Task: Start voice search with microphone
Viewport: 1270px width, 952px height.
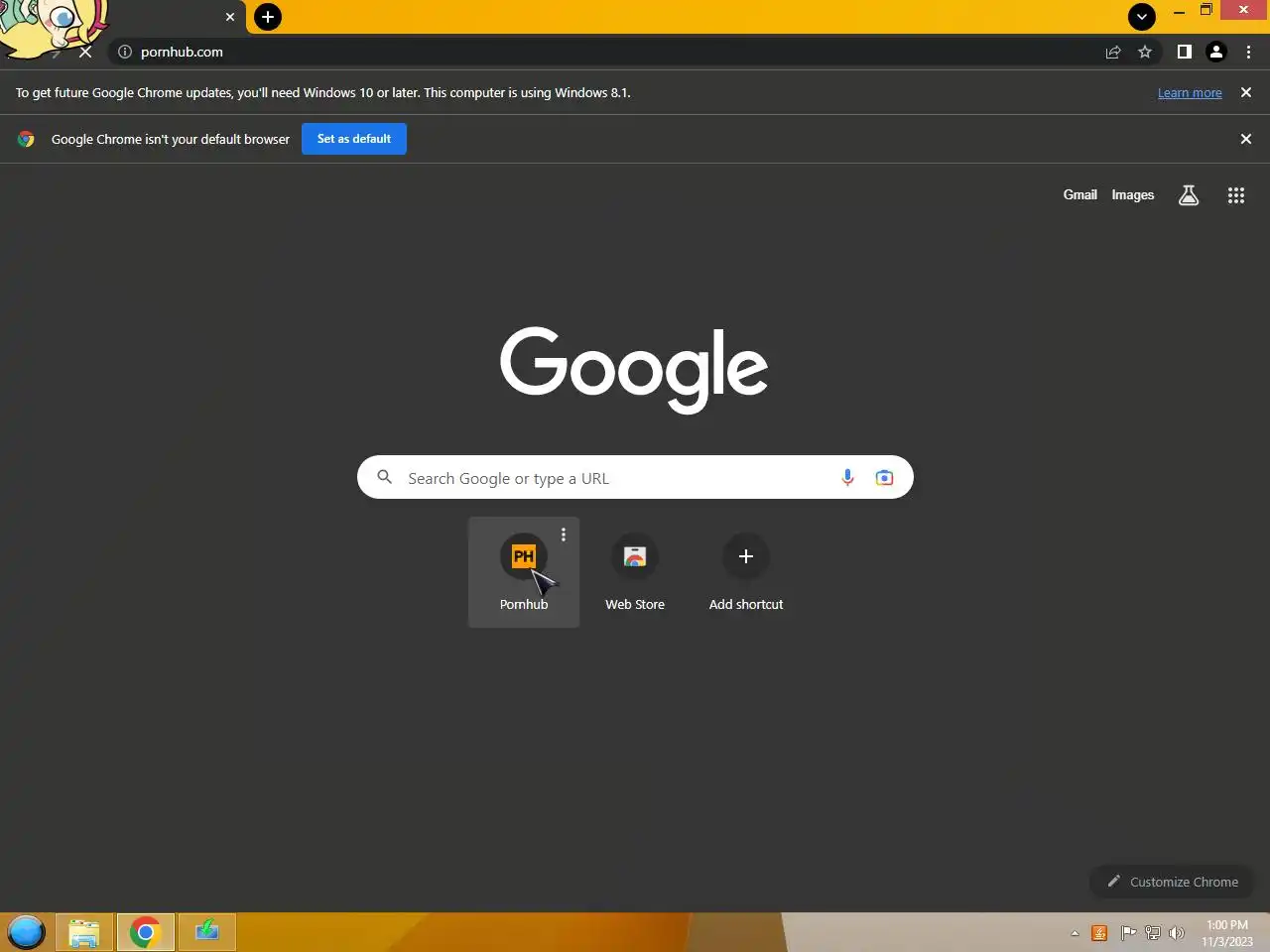Action: coord(847,478)
